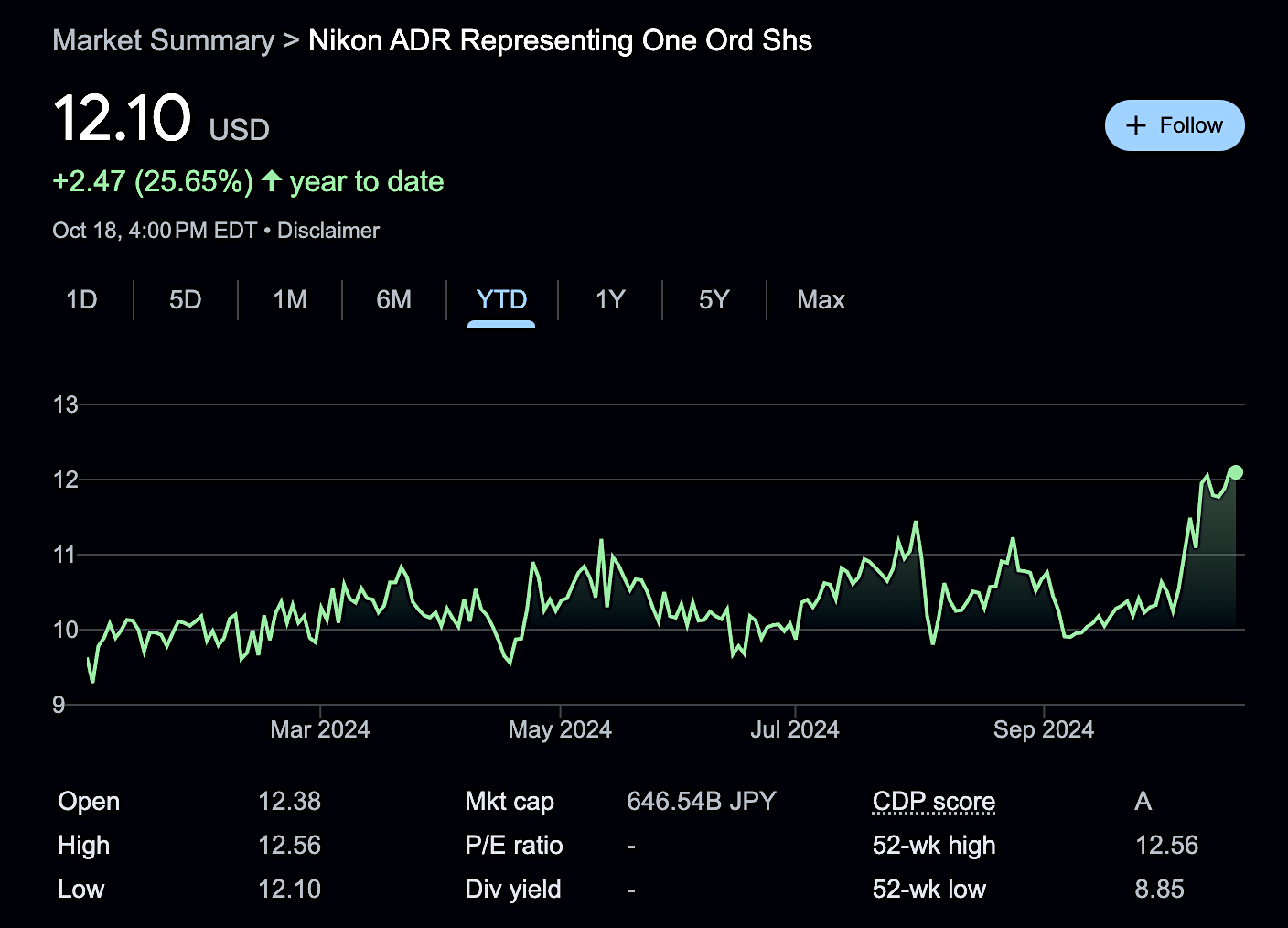The image size is (1288, 928).
Task: Open the Market Summary breadcrumb link
Action: (x=163, y=40)
